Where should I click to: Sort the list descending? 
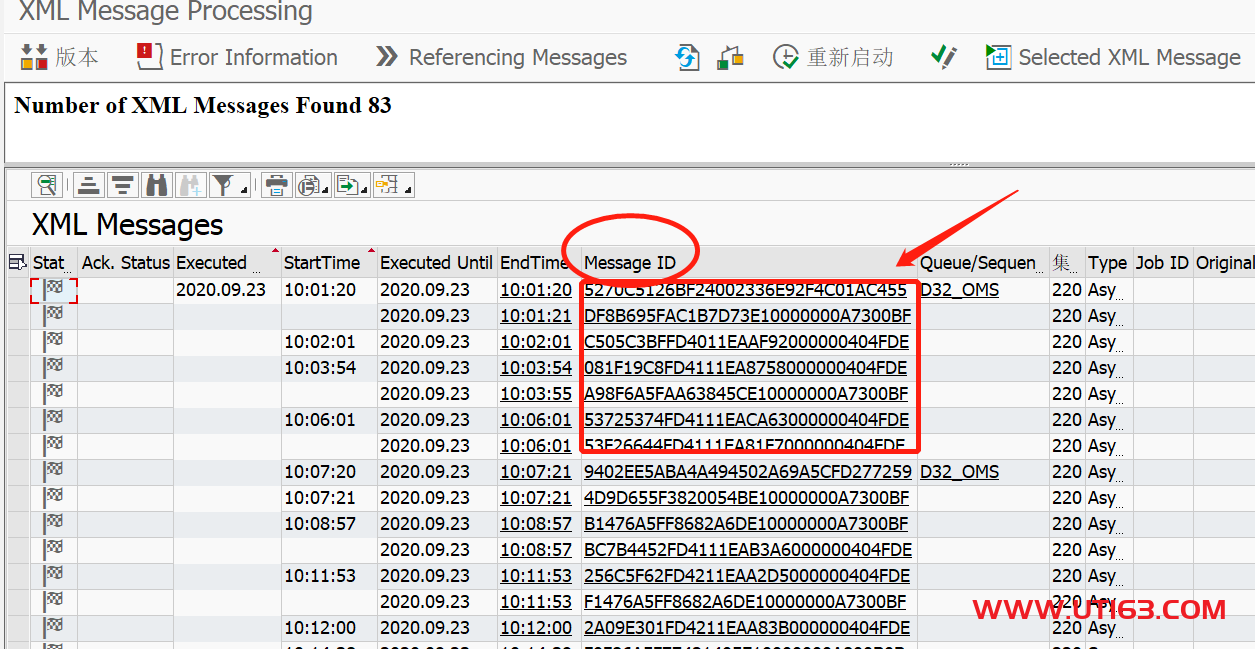click(122, 184)
